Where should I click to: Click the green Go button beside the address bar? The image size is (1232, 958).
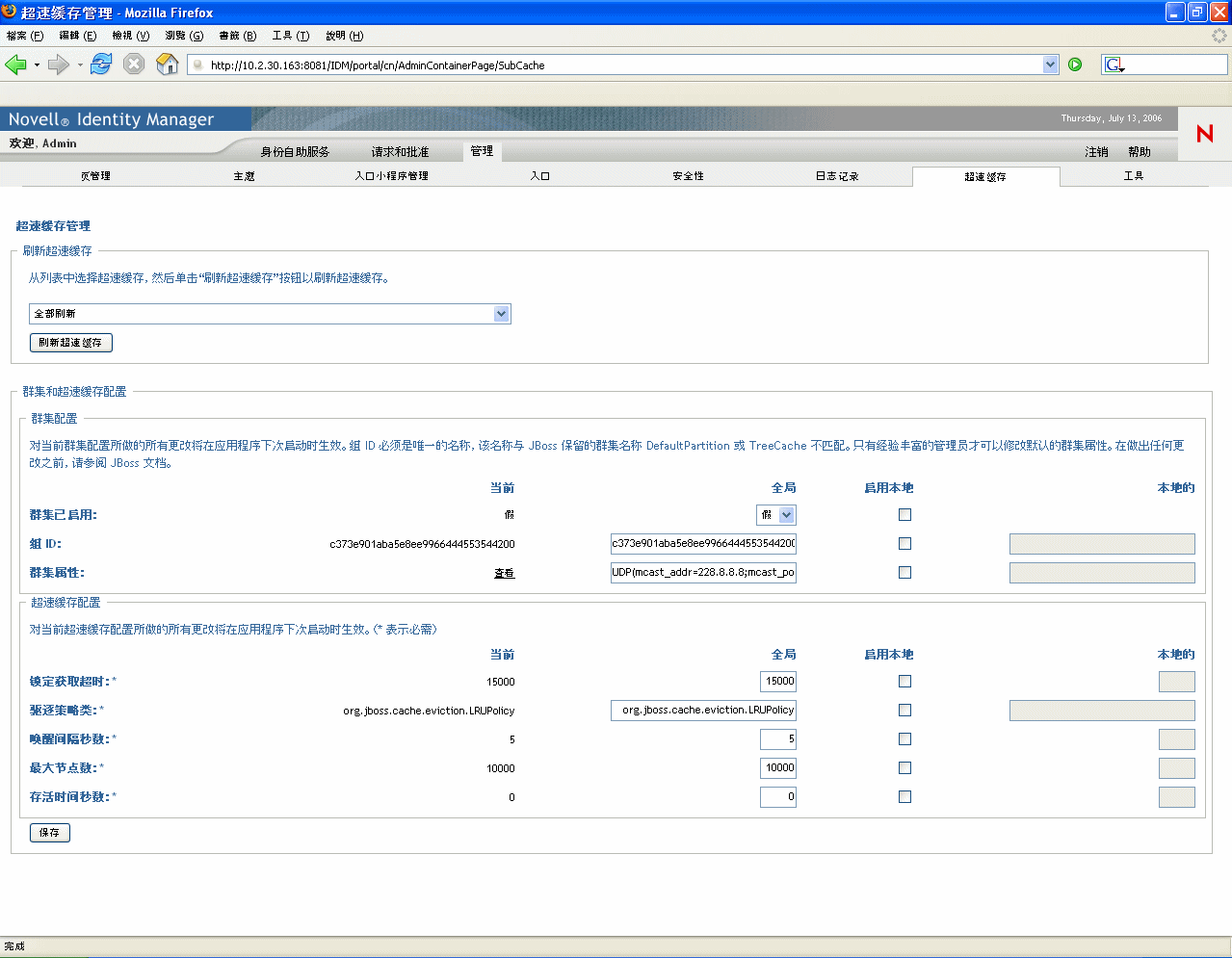pos(1075,65)
